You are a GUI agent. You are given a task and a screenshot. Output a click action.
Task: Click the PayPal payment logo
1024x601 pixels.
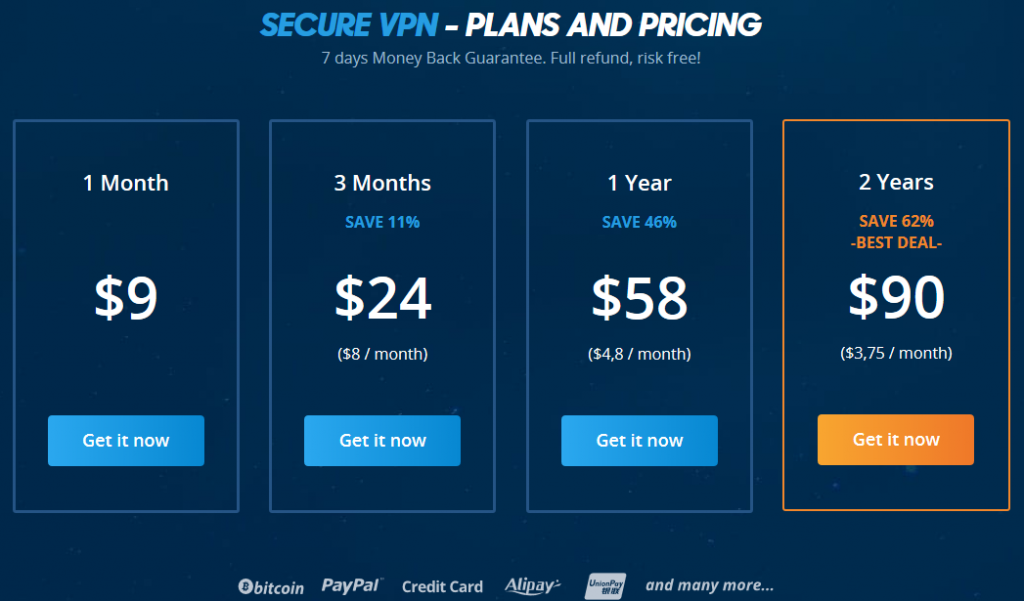pos(352,585)
